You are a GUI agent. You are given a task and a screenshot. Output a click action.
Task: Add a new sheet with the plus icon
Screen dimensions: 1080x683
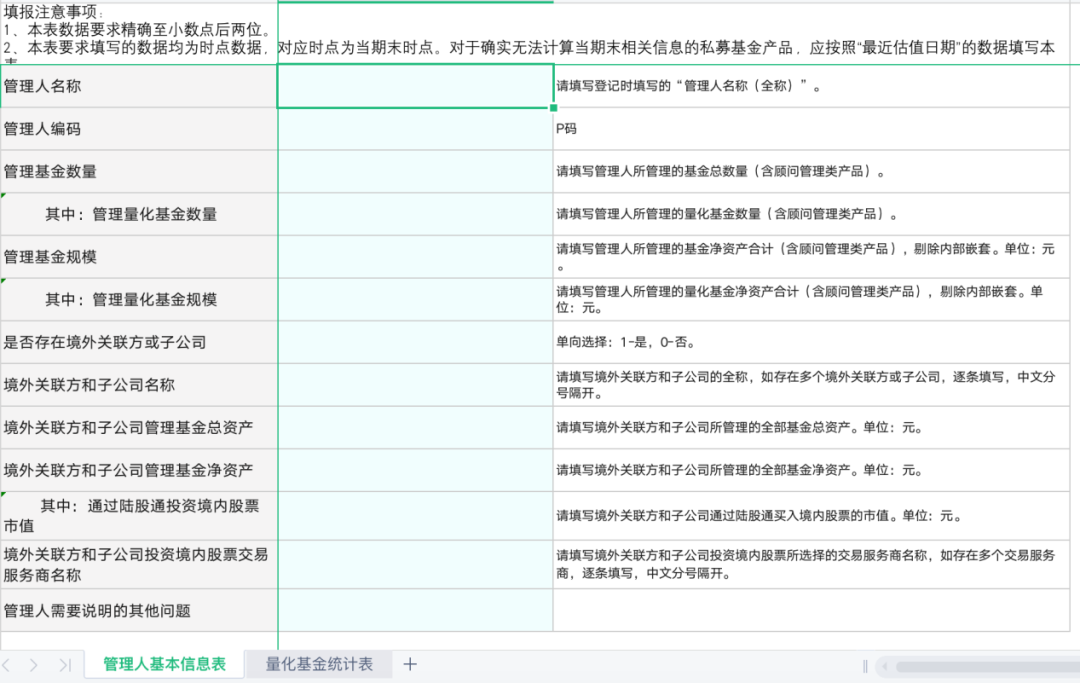(x=409, y=664)
